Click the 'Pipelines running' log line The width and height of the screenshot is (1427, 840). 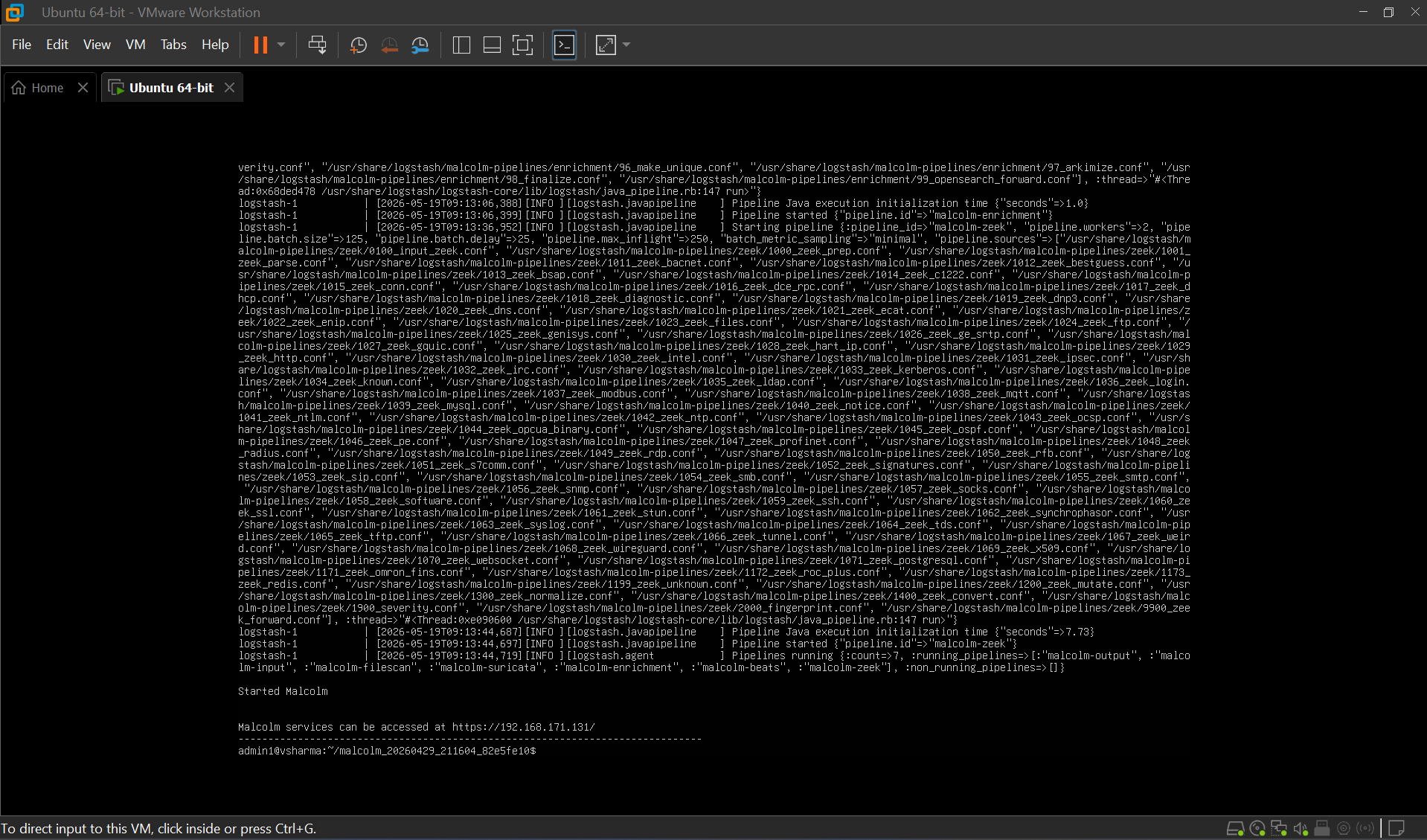point(714,662)
